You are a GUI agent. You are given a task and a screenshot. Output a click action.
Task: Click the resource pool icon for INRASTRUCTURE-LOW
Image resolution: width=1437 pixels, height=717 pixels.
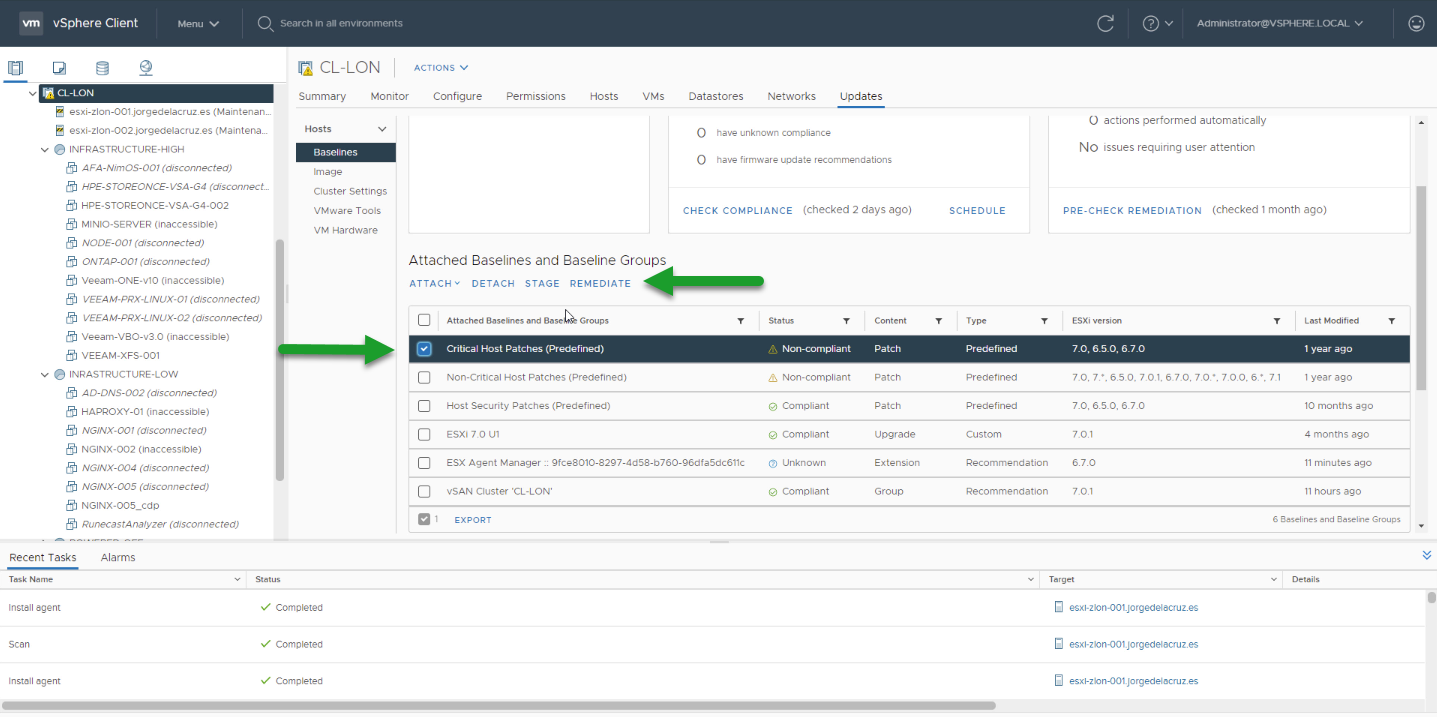(x=60, y=374)
